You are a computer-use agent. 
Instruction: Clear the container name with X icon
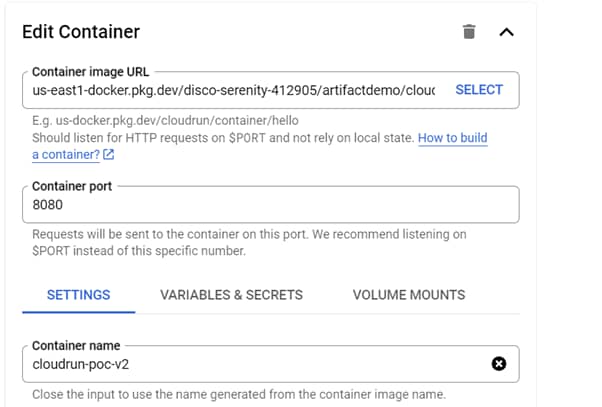499,363
